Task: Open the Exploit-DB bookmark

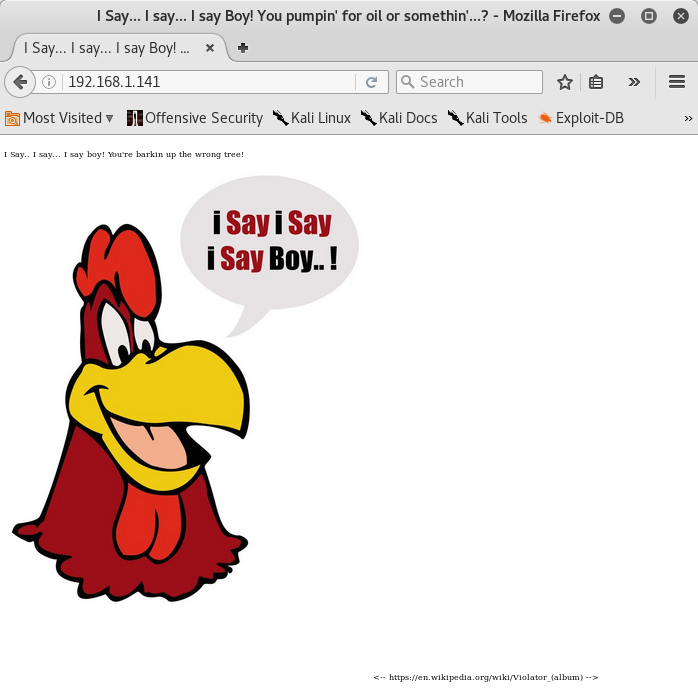Action: point(581,118)
